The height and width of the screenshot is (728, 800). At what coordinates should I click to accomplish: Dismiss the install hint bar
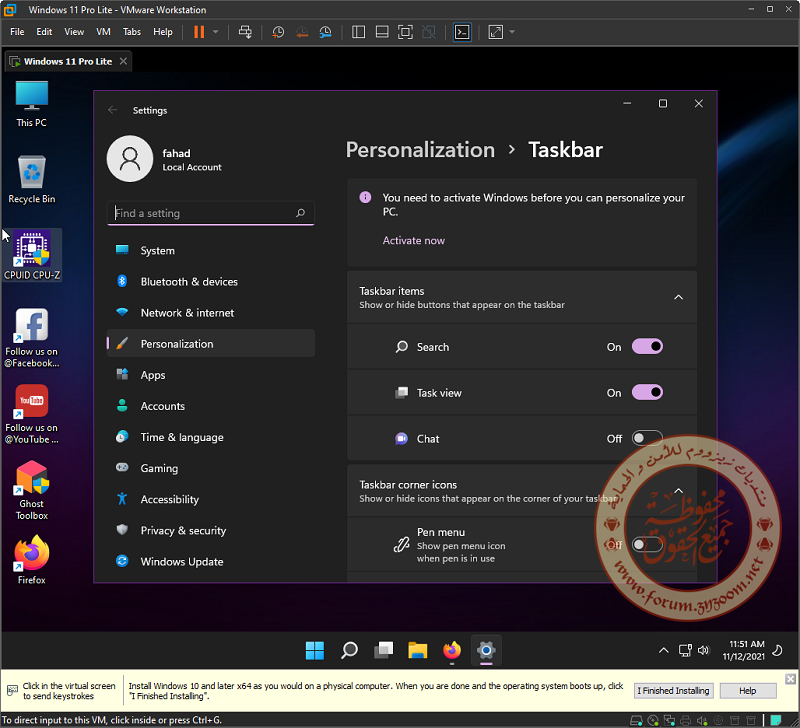[790, 679]
